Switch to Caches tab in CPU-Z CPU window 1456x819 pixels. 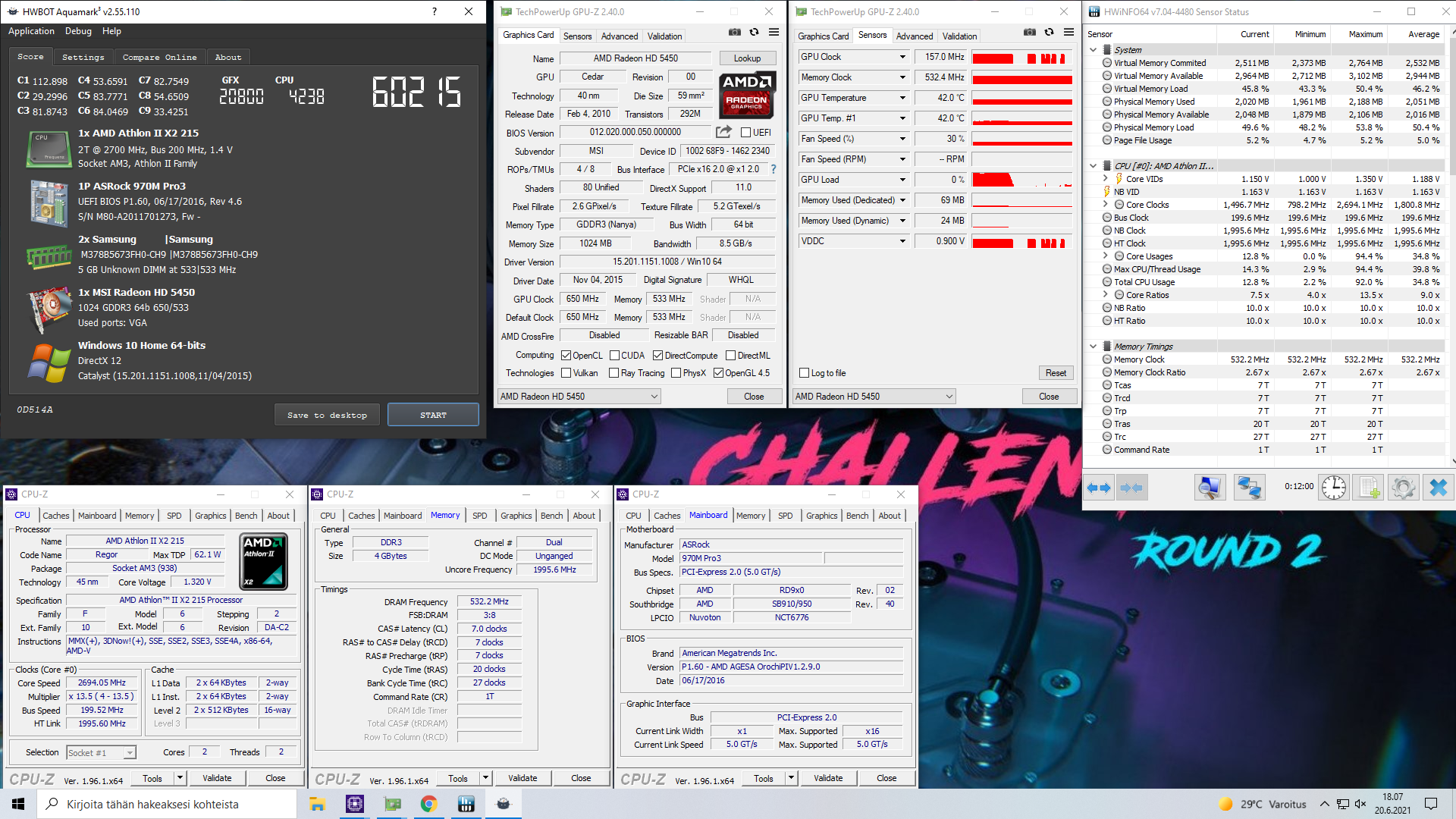pyautogui.click(x=55, y=516)
